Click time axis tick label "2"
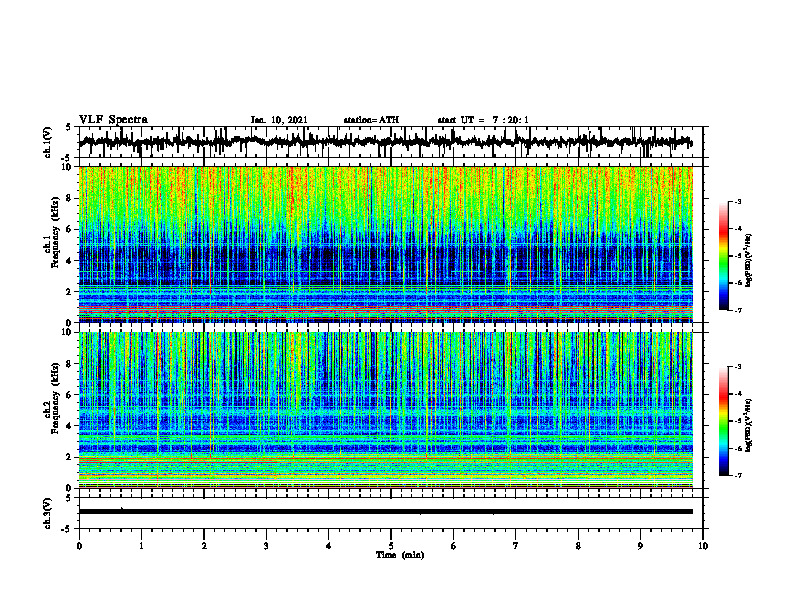 pos(204,546)
